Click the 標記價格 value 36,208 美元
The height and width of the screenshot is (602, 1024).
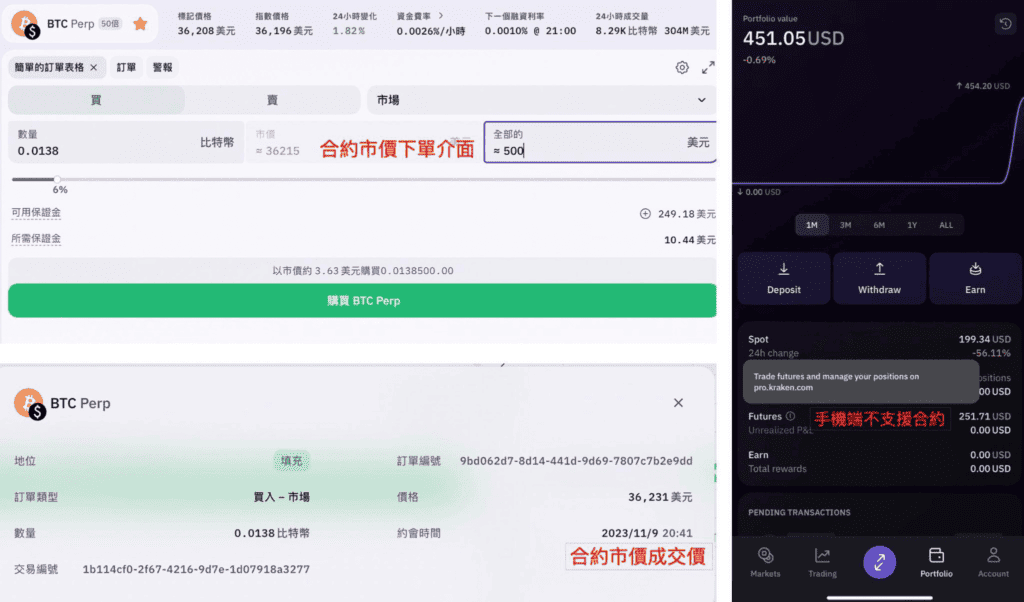pyautogui.click(x=206, y=31)
